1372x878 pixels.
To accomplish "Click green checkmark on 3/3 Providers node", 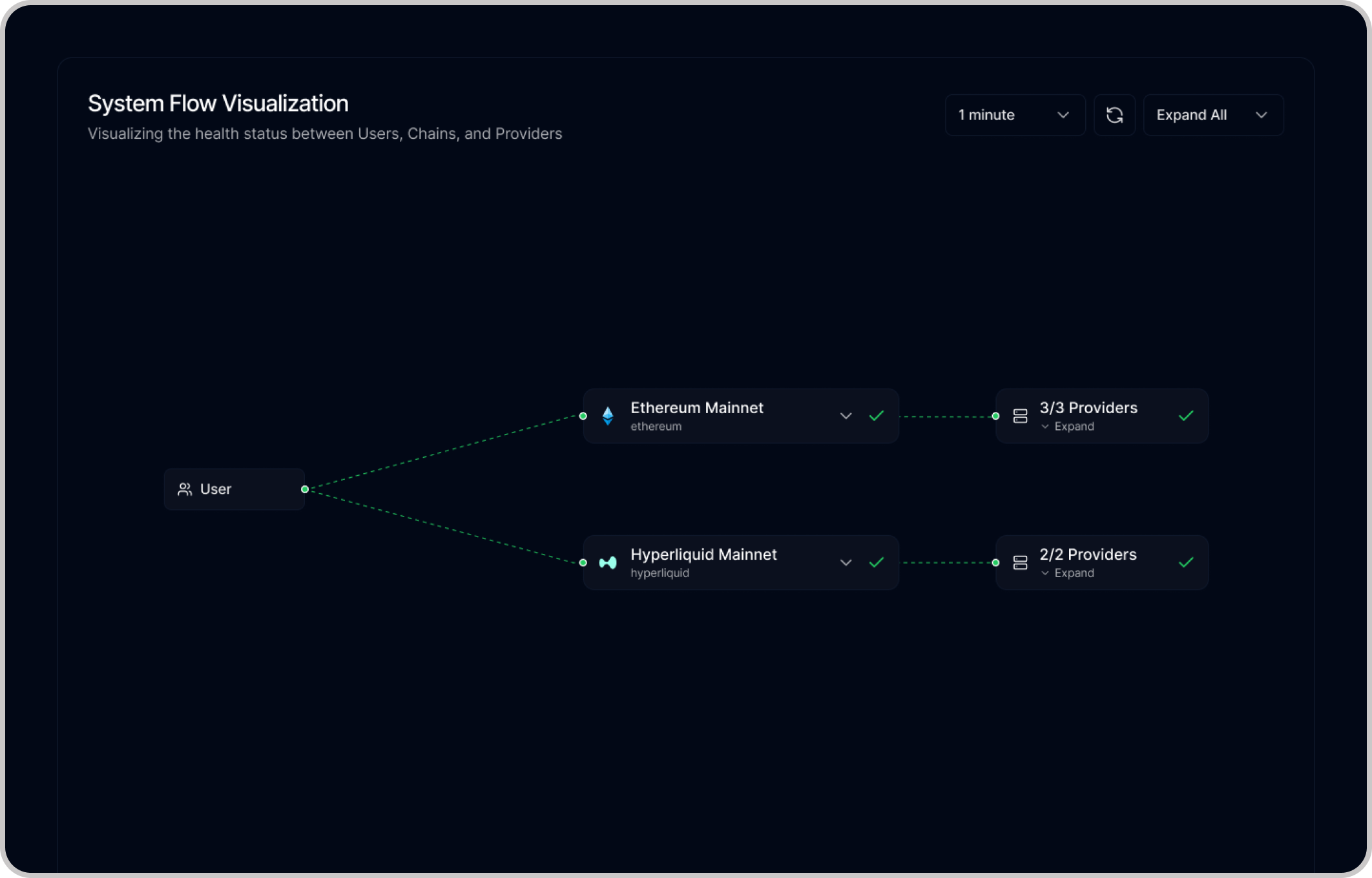I will 1185,416.
